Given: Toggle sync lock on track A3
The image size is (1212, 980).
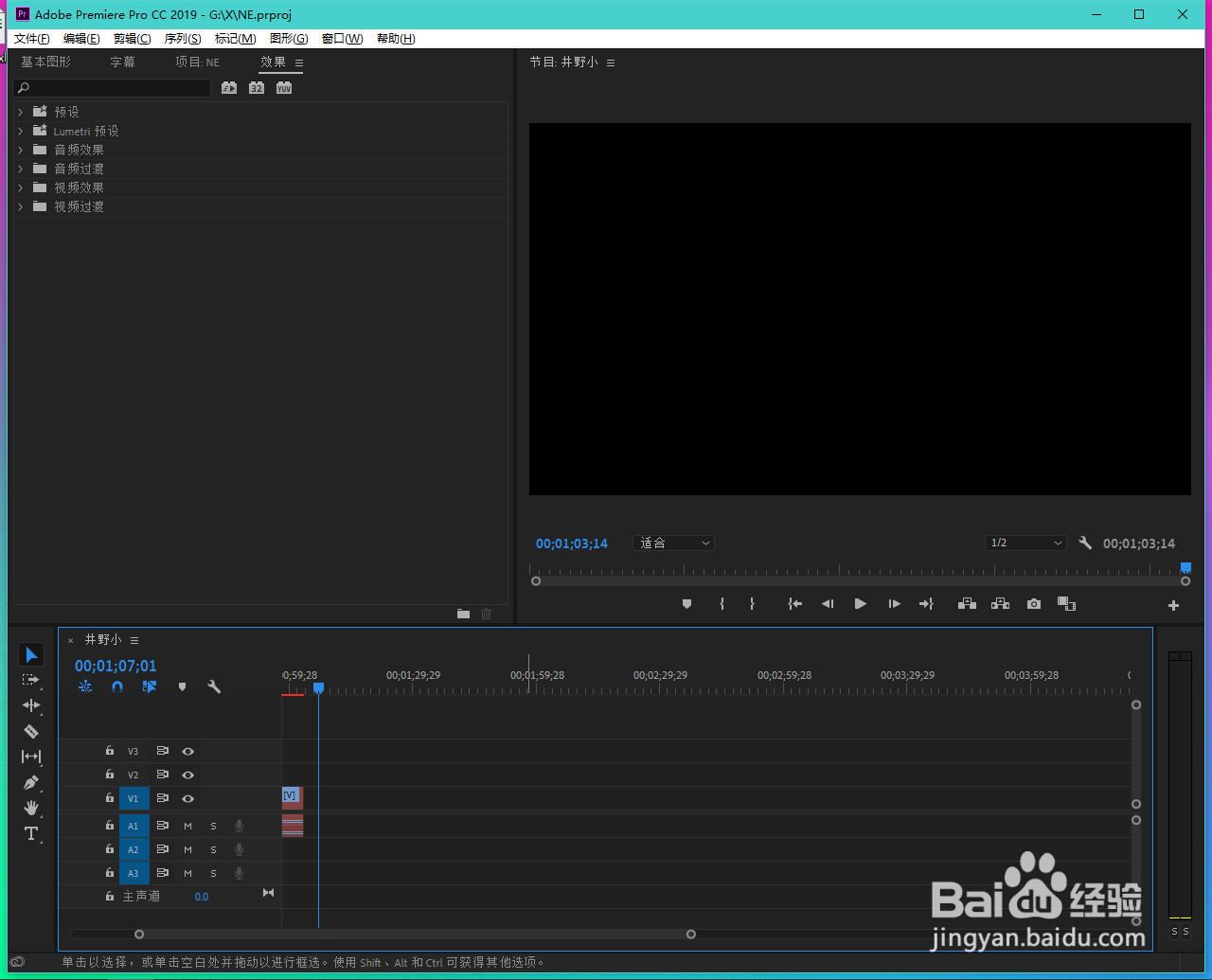Looking at the screenshot, I should coord(163,873).
